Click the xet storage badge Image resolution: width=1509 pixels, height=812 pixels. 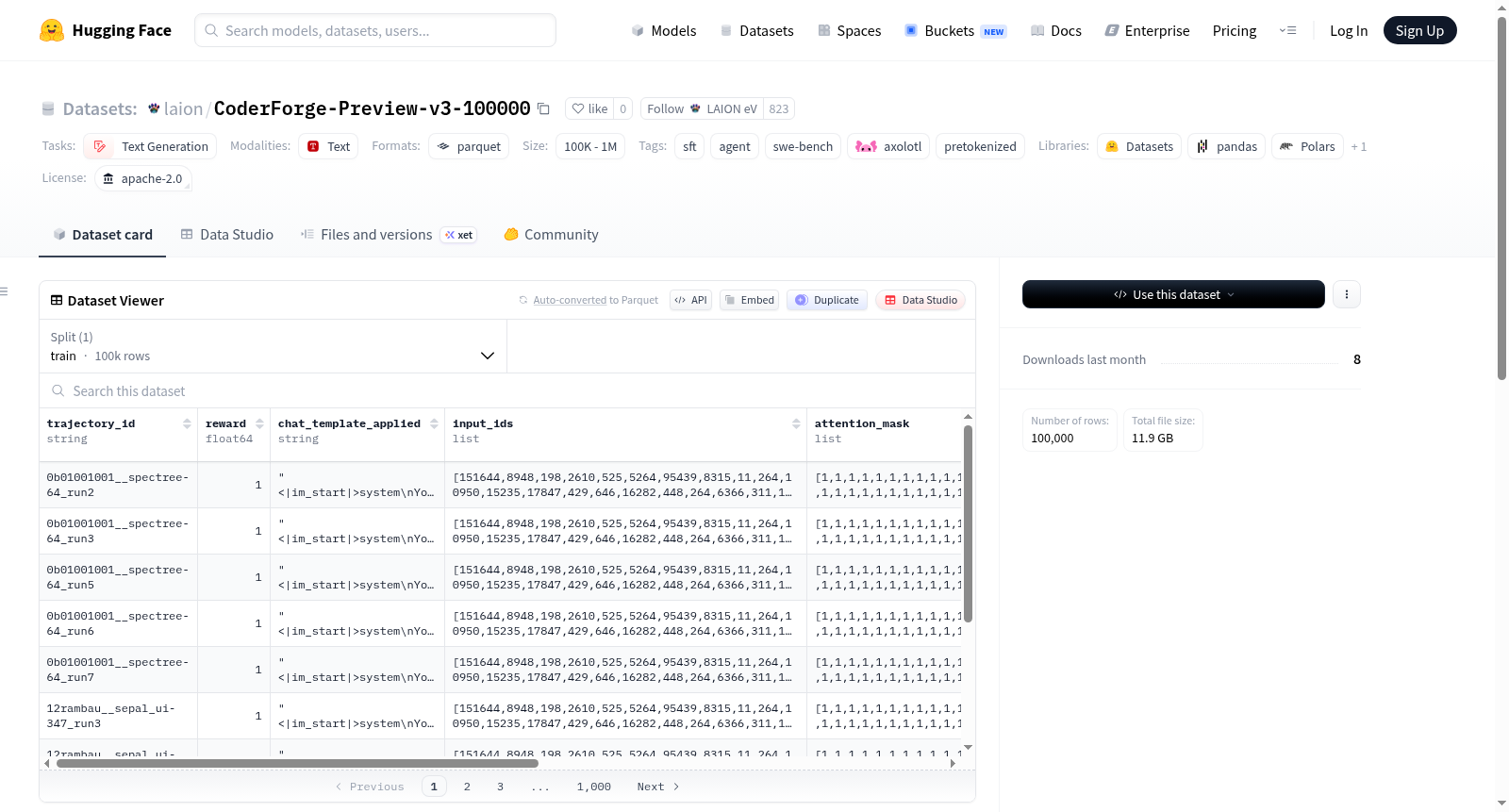(x=459, y=235)
